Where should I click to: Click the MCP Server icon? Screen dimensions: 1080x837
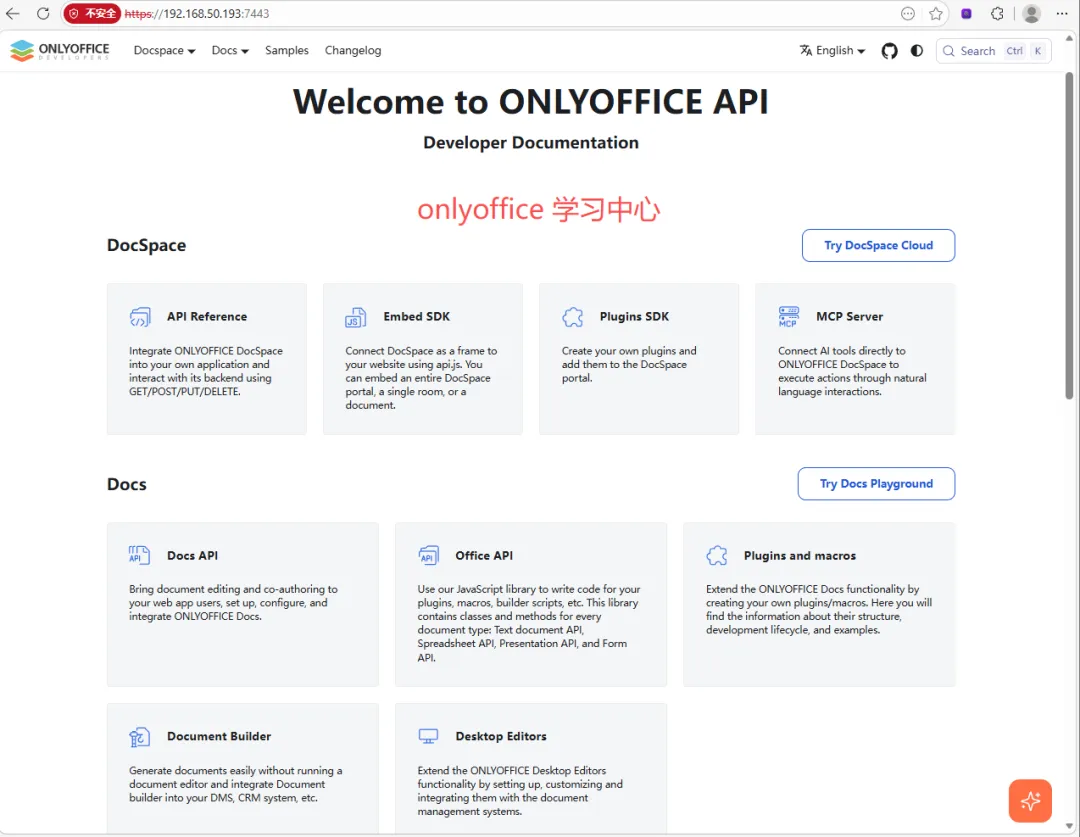point(789,317)
